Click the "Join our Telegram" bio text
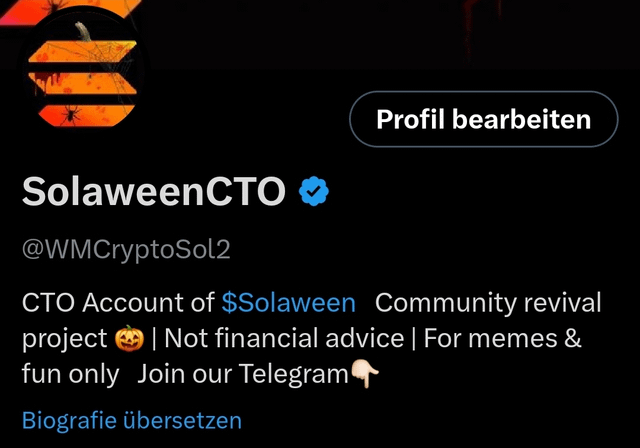 click(x=242, y=374)
